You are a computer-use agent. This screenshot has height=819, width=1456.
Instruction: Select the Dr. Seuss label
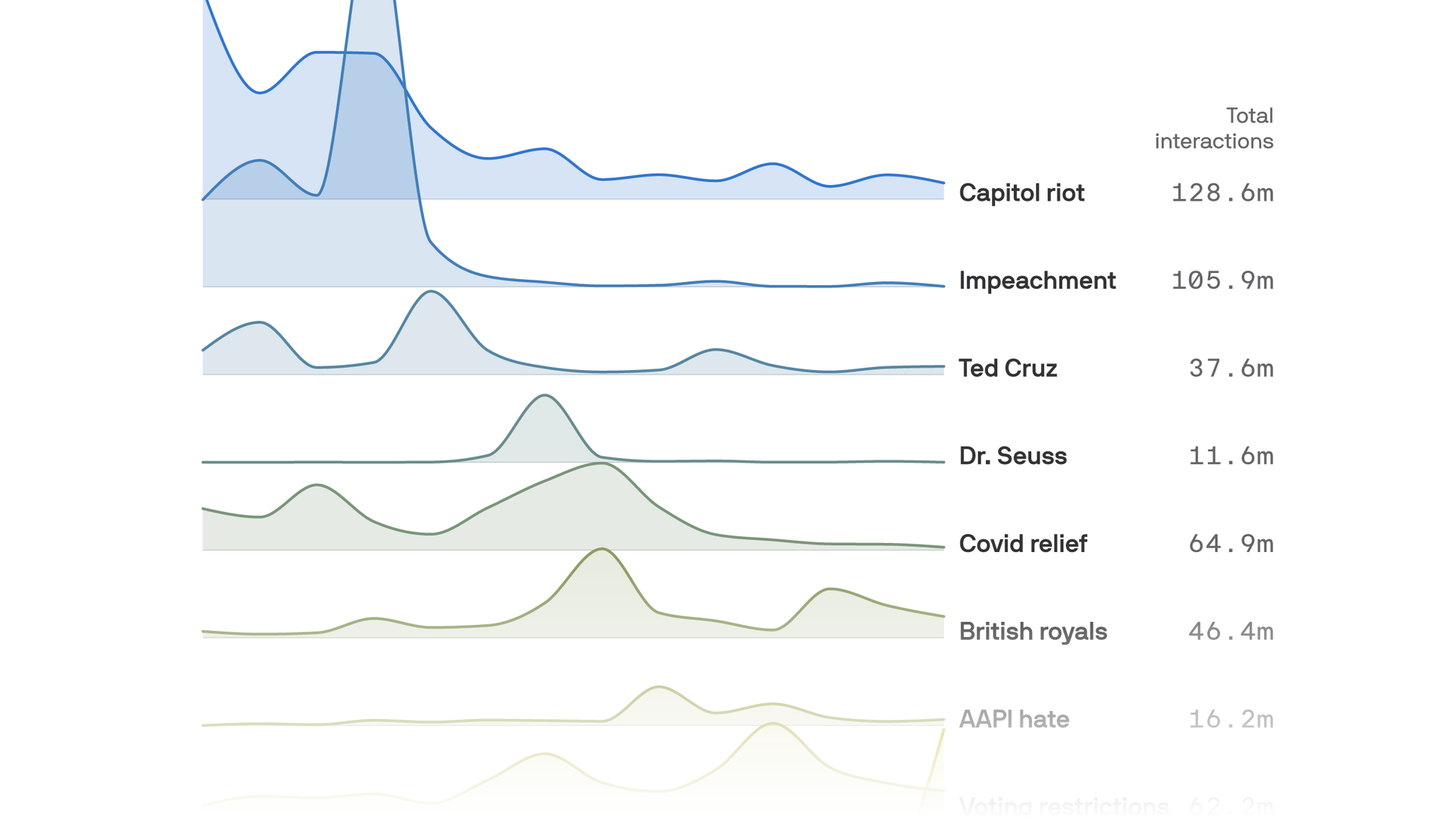click(1012, 457)
